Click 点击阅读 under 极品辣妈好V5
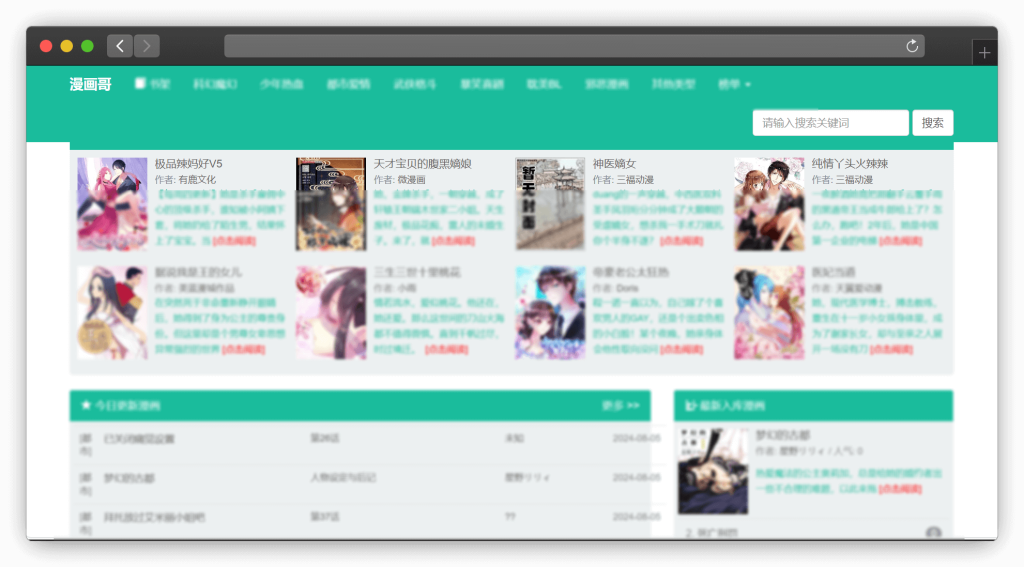 [234, 241]
